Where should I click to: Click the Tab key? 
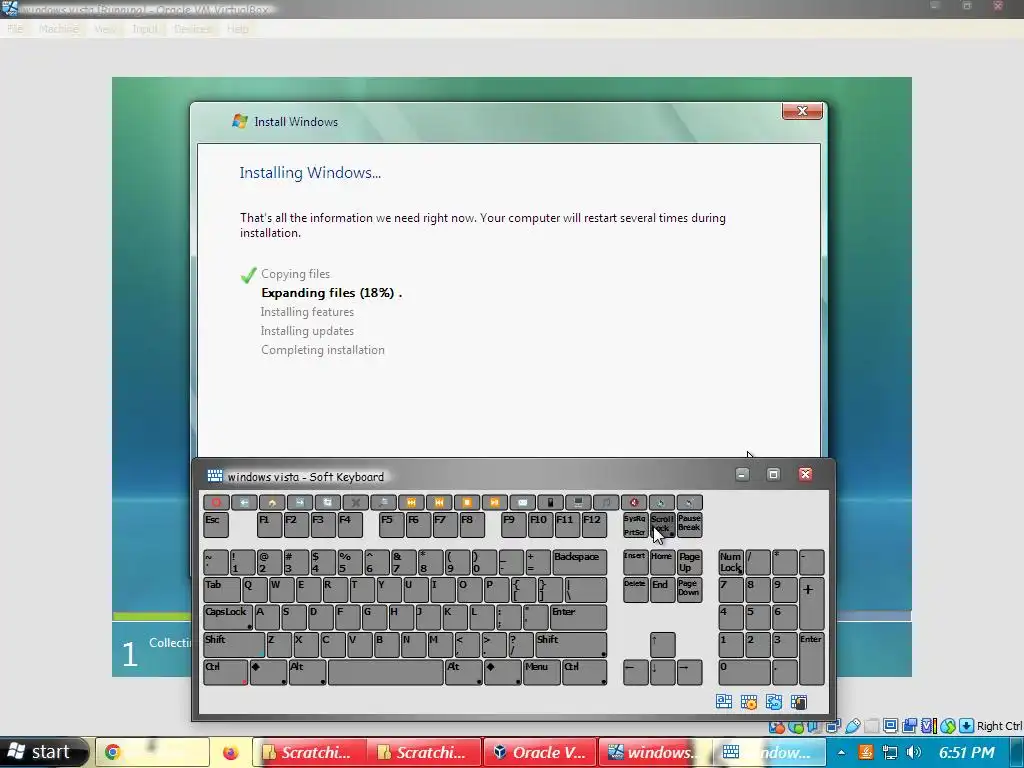click(x=222, y=590)
